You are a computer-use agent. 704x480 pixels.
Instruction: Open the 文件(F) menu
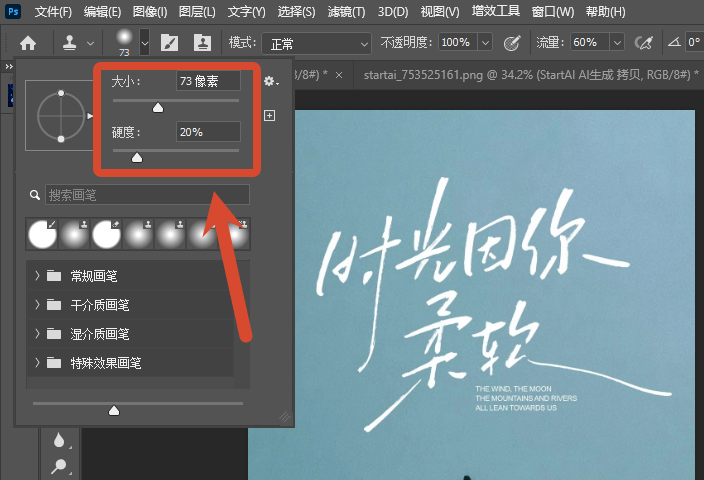53,11
